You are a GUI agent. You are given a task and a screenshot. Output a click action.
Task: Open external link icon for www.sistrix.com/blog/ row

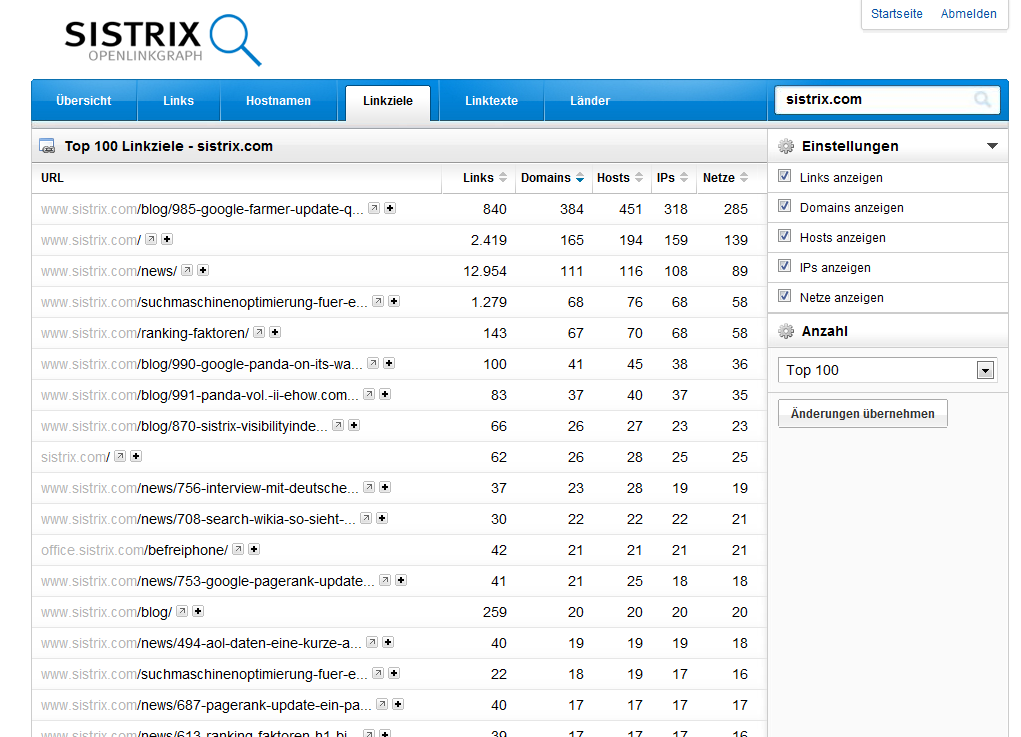pyautogui.click(x=182, y=612)
